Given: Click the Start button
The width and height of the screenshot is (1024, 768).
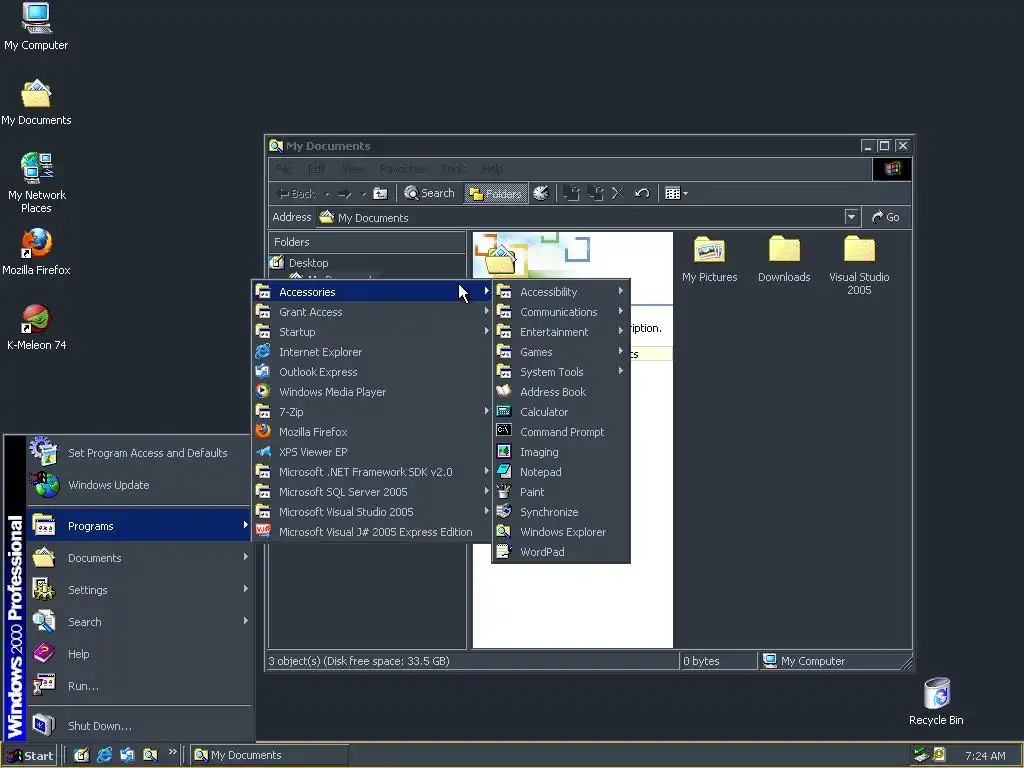Looking at the screenshot, I should pyautogui.click(x=29, y=756).
